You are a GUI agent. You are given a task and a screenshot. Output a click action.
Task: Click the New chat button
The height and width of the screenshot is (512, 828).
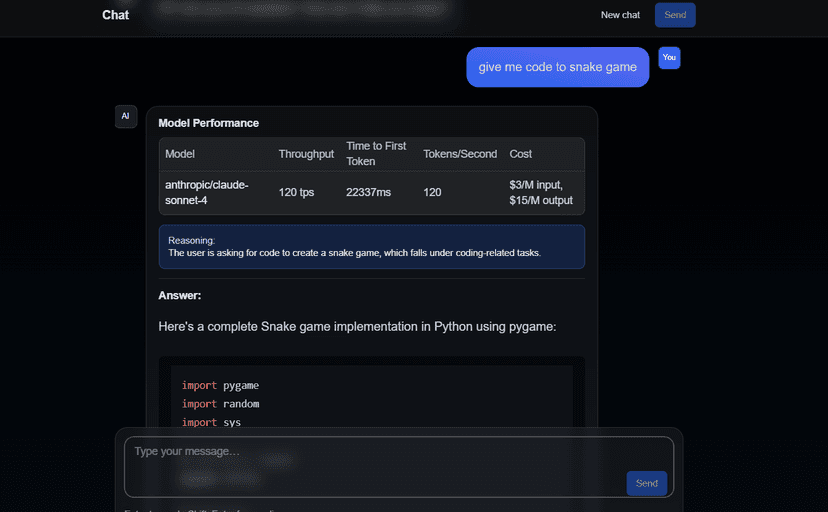pyautogui.click(x=620, y=15)
